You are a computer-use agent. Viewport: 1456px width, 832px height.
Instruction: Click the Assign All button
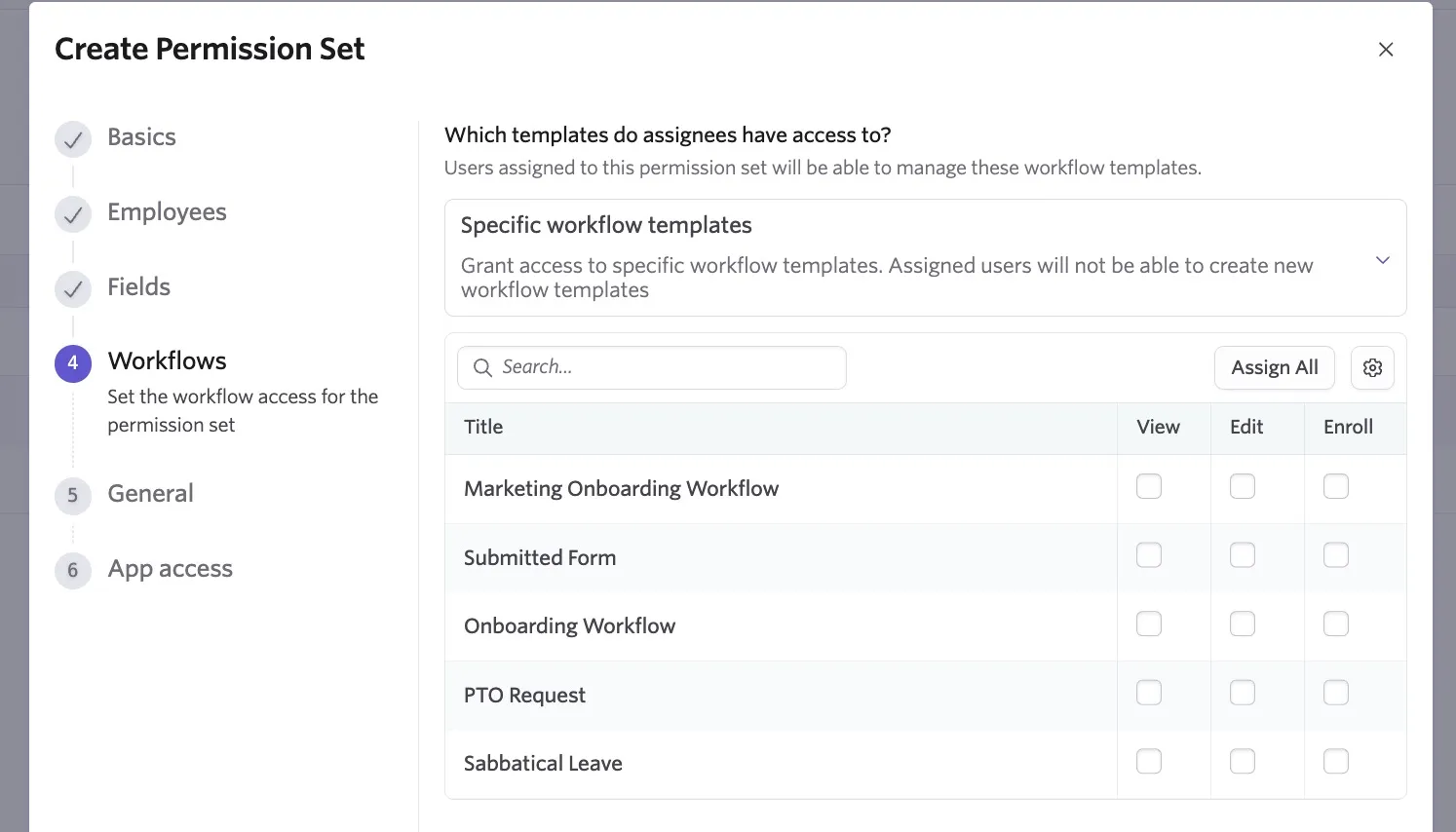(x=1274, y=367)
